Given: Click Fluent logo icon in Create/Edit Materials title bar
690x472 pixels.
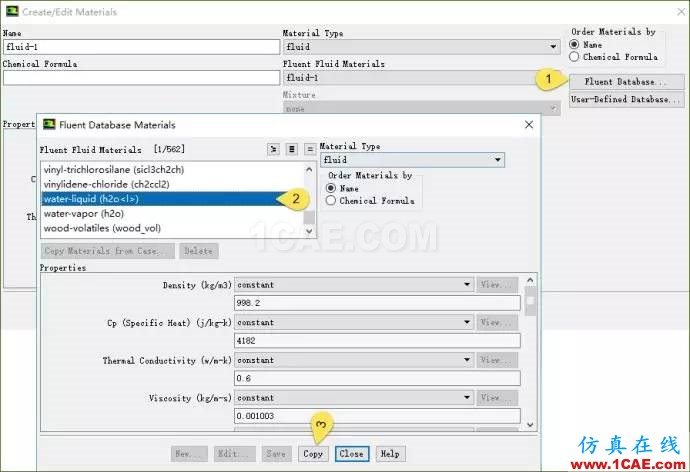Looking at the screenshot, I should (12, 11).
